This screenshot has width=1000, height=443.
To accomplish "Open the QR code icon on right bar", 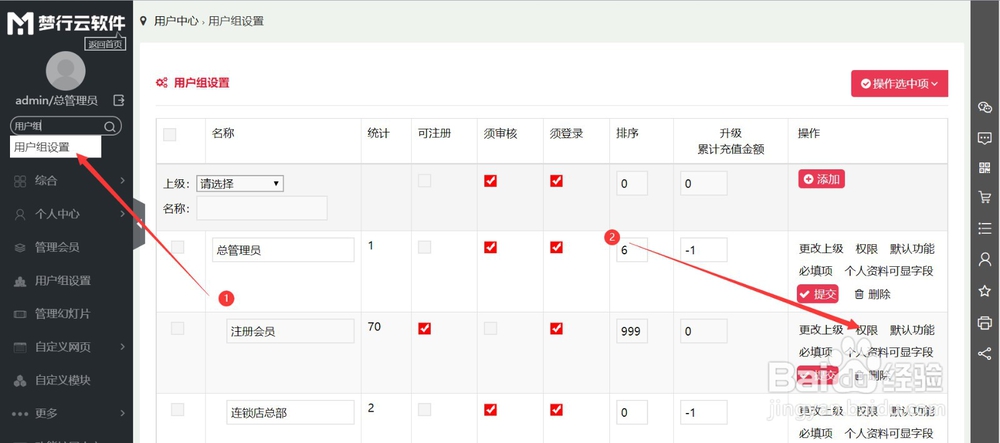I will (985, 168).
